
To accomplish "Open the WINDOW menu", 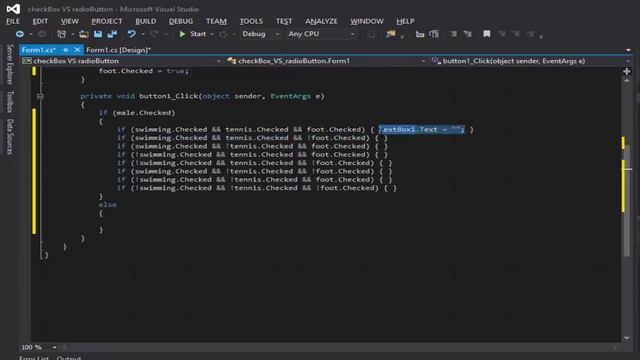I will [367, 21].
